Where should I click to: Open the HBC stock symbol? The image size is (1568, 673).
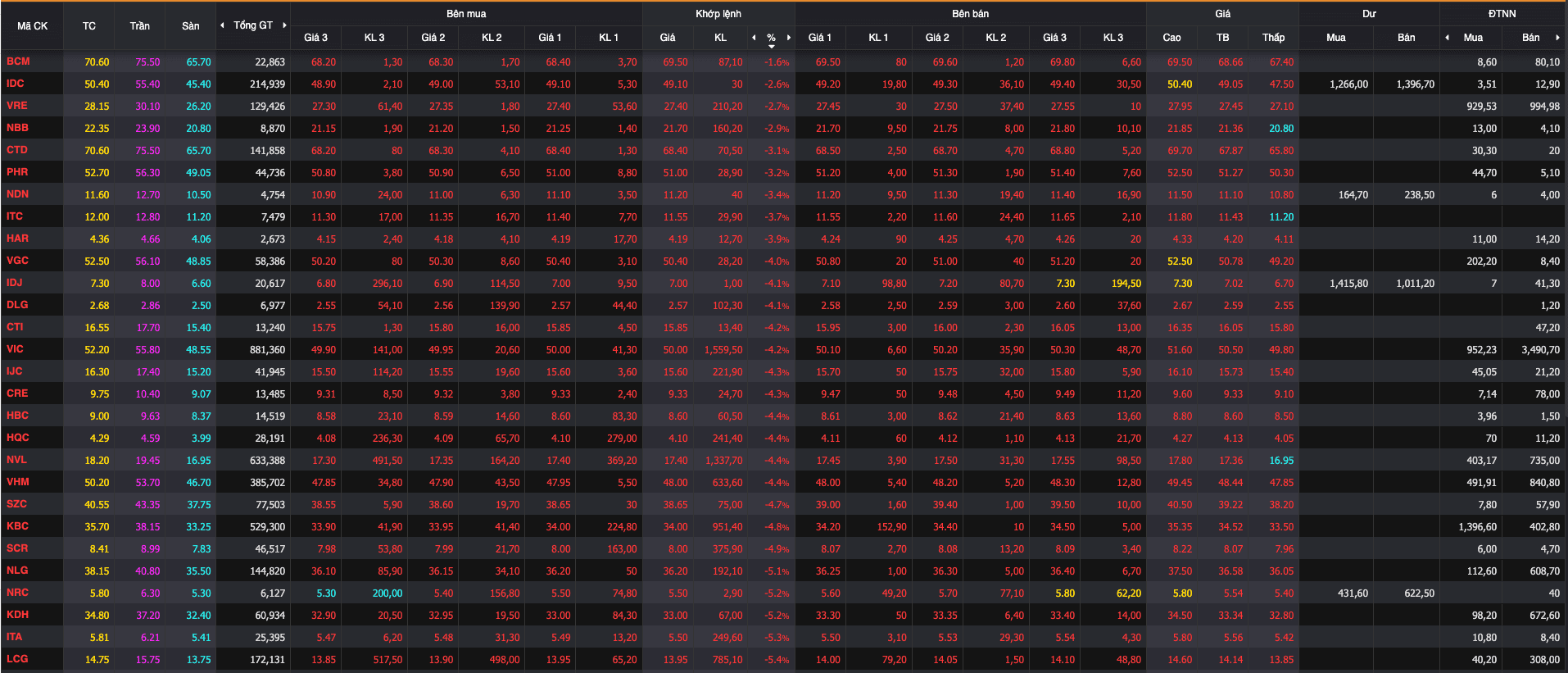[17, 416]
